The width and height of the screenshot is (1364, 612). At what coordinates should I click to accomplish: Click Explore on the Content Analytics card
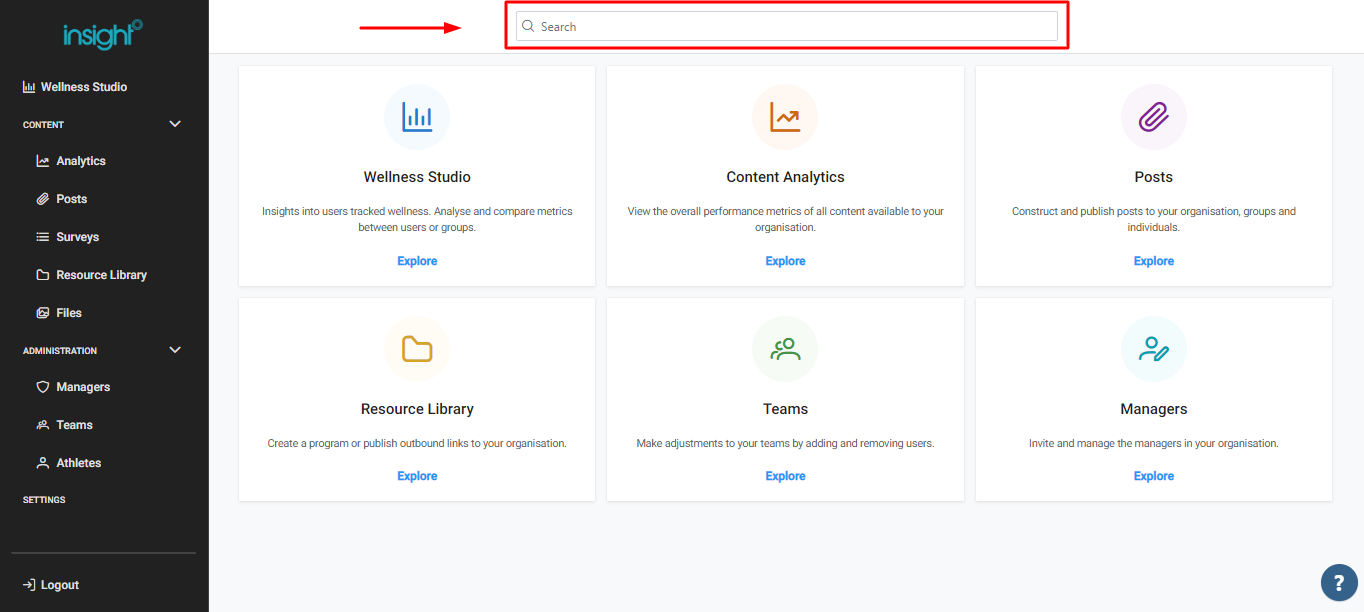pyautogui.click(x=785, y=261)
